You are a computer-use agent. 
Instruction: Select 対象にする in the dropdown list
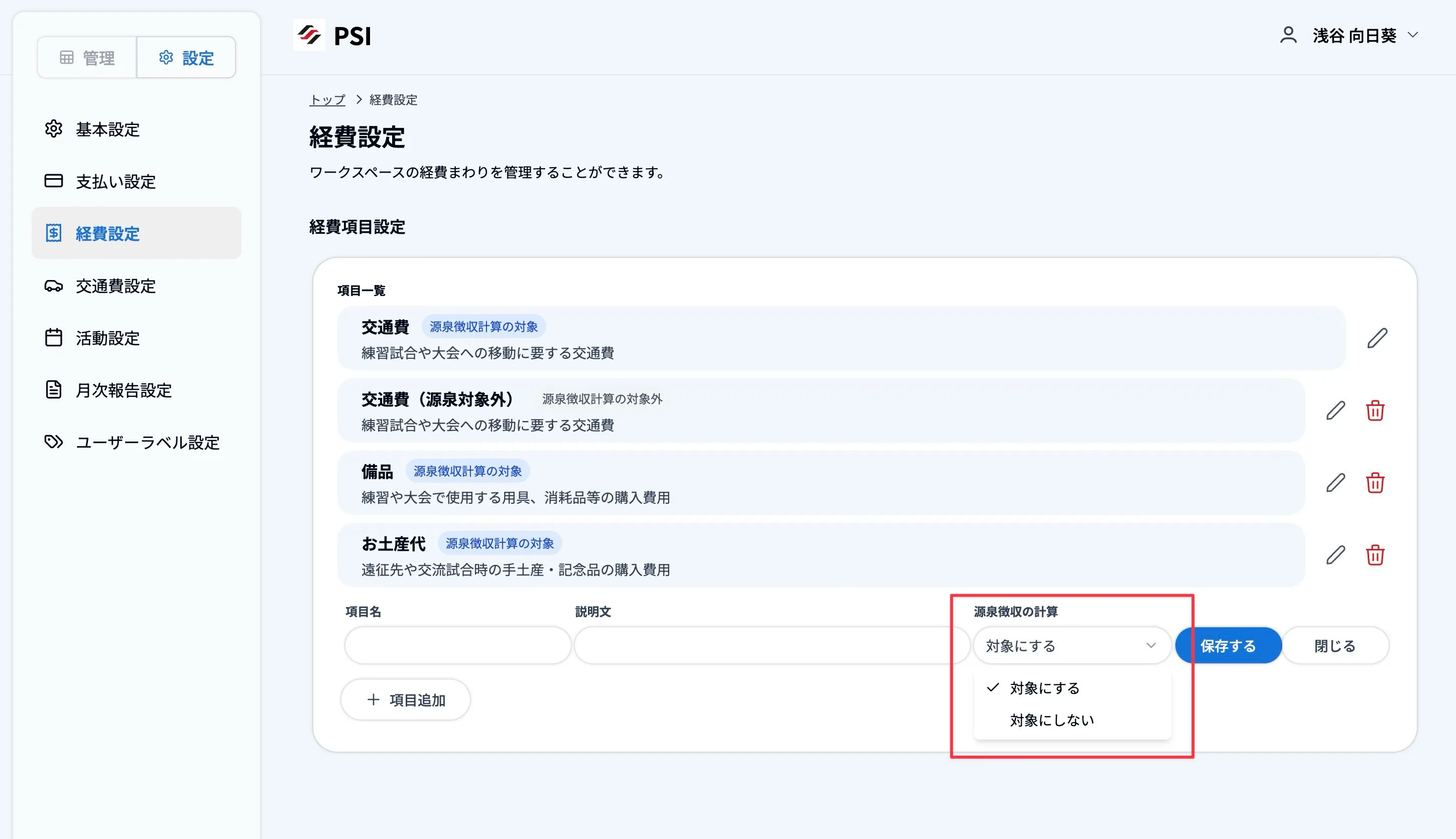pyautogui.click(x=1044, y=687)
